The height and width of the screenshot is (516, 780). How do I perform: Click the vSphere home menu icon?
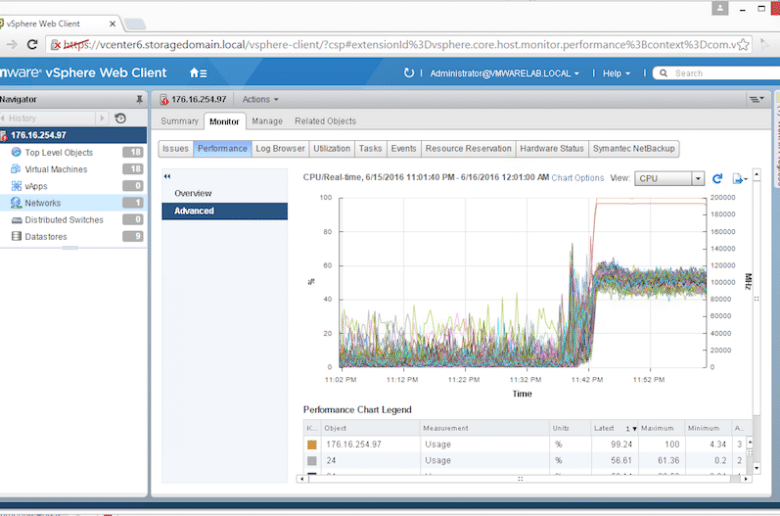pos(197,73)
